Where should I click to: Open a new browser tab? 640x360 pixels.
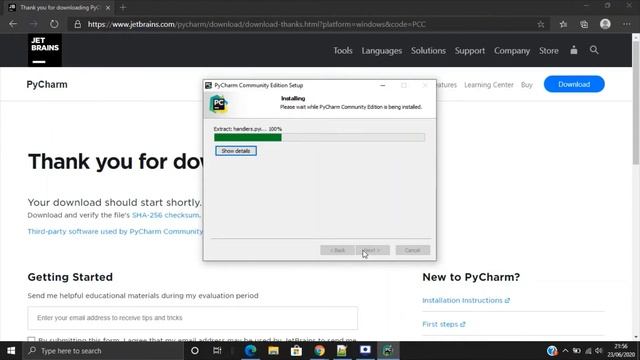[x=123, y=7]
